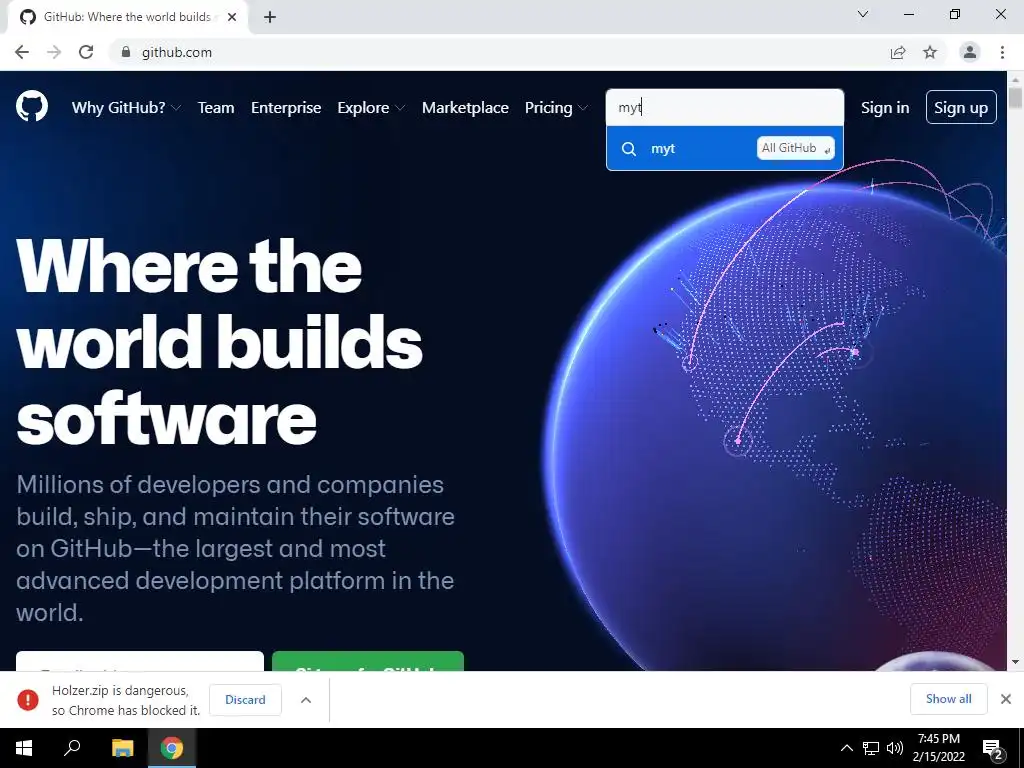Click the browser forward arrow
Viewport: 1024px width, 768px height.
pyautogui.click(x=54, y=52)
